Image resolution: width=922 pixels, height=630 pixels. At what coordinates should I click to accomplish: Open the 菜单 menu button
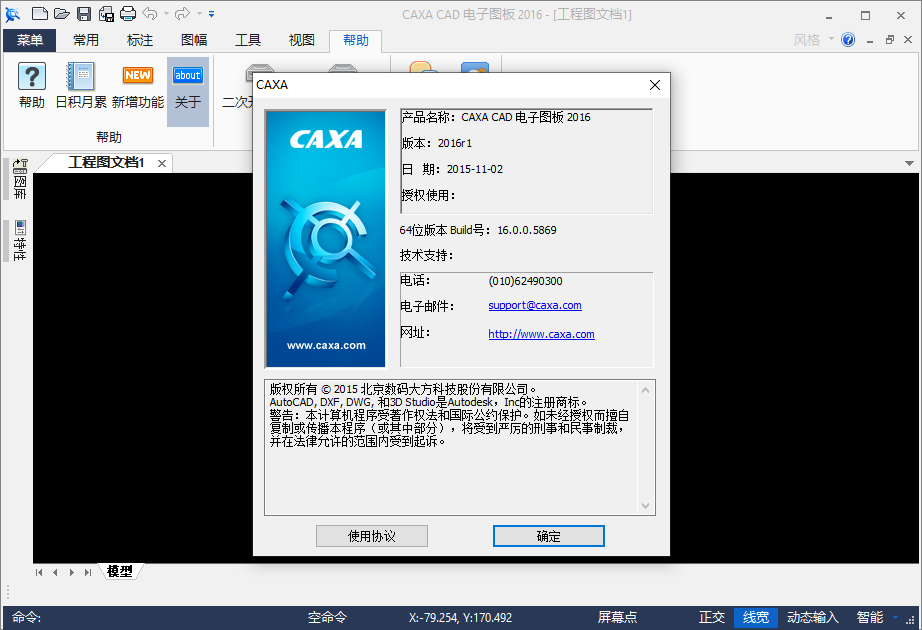click(29, 40)
